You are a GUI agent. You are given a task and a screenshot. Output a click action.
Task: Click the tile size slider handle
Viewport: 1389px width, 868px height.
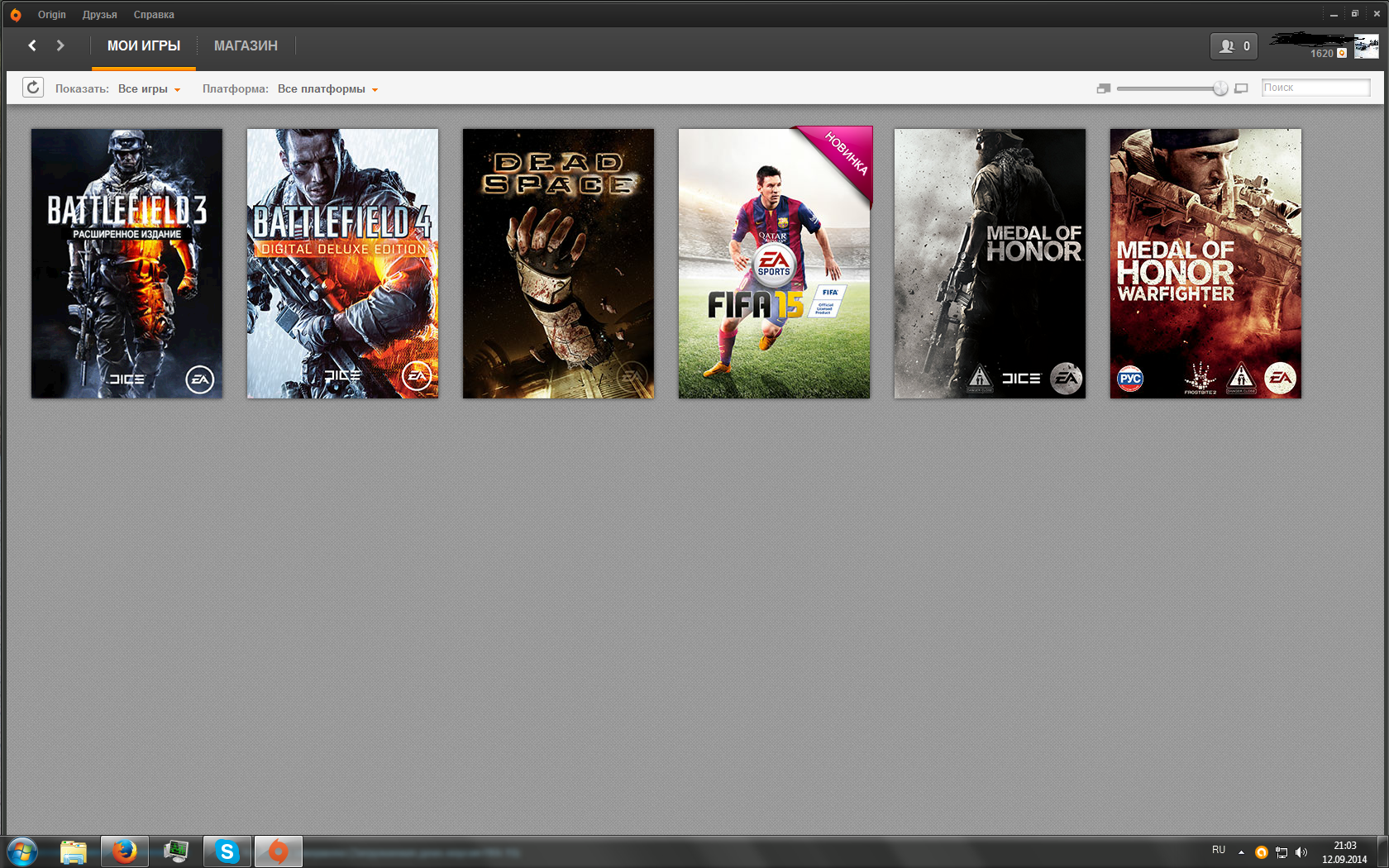point(1220,88)
